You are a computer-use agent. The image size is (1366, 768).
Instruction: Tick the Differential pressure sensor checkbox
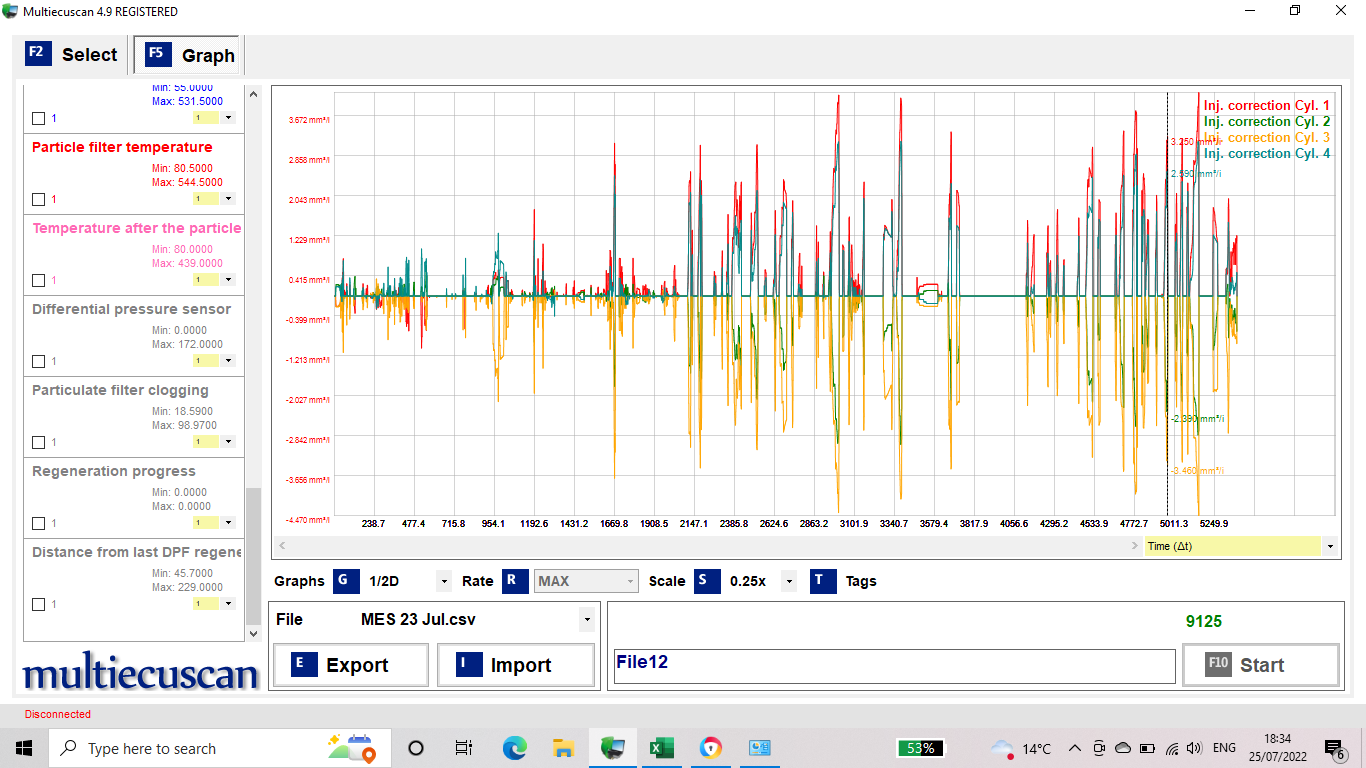(38, 361)
